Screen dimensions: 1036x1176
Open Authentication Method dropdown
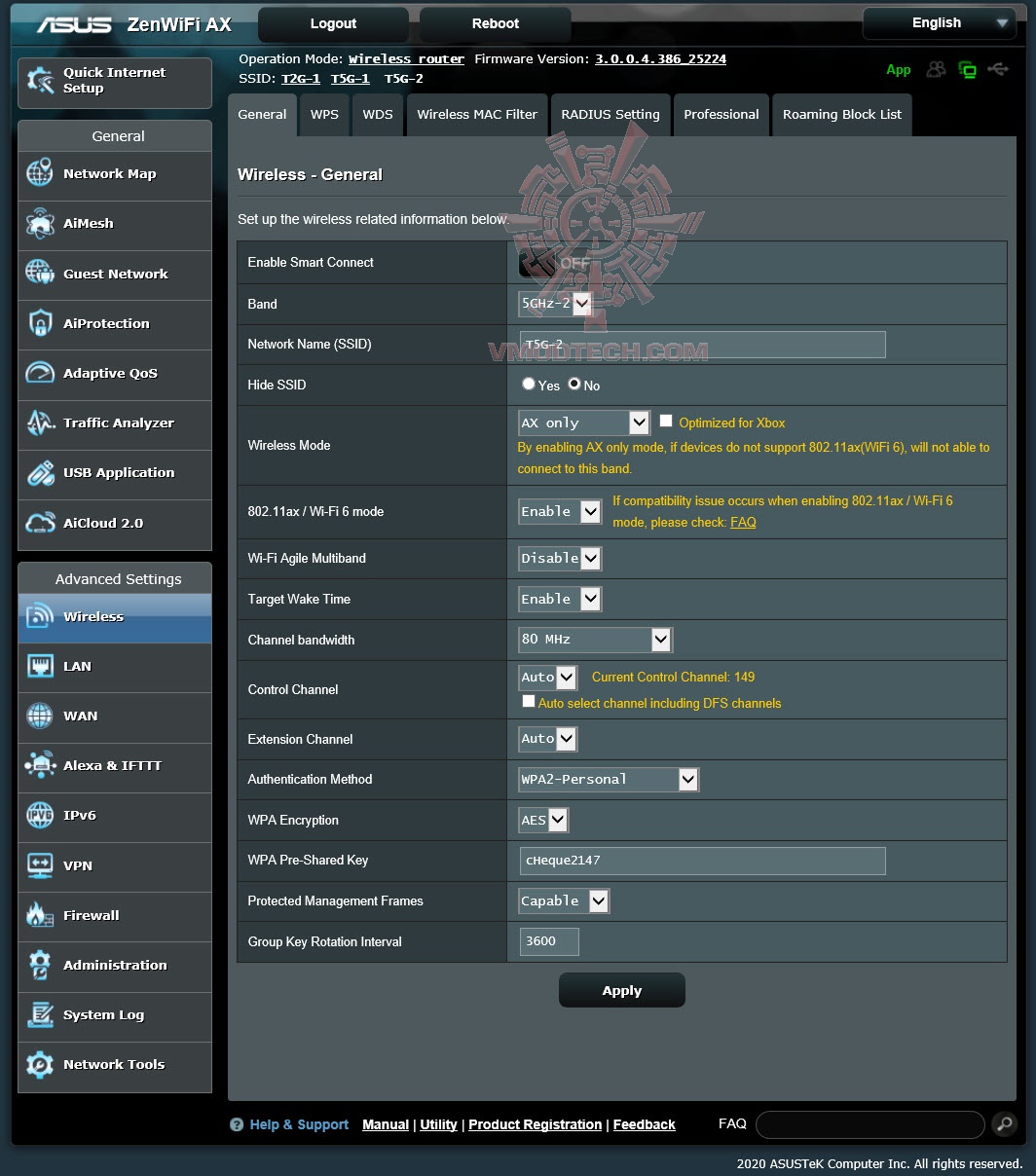609,779
